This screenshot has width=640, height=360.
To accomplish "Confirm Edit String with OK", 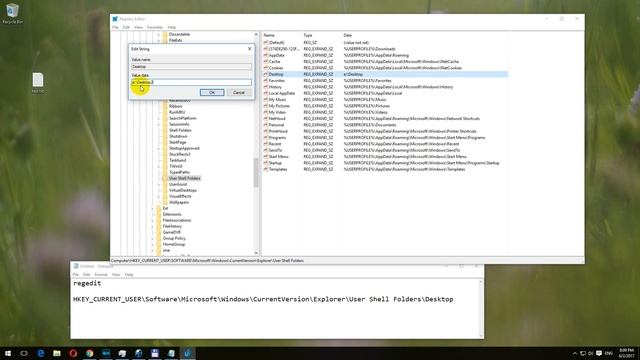I will tap(212, 93).
